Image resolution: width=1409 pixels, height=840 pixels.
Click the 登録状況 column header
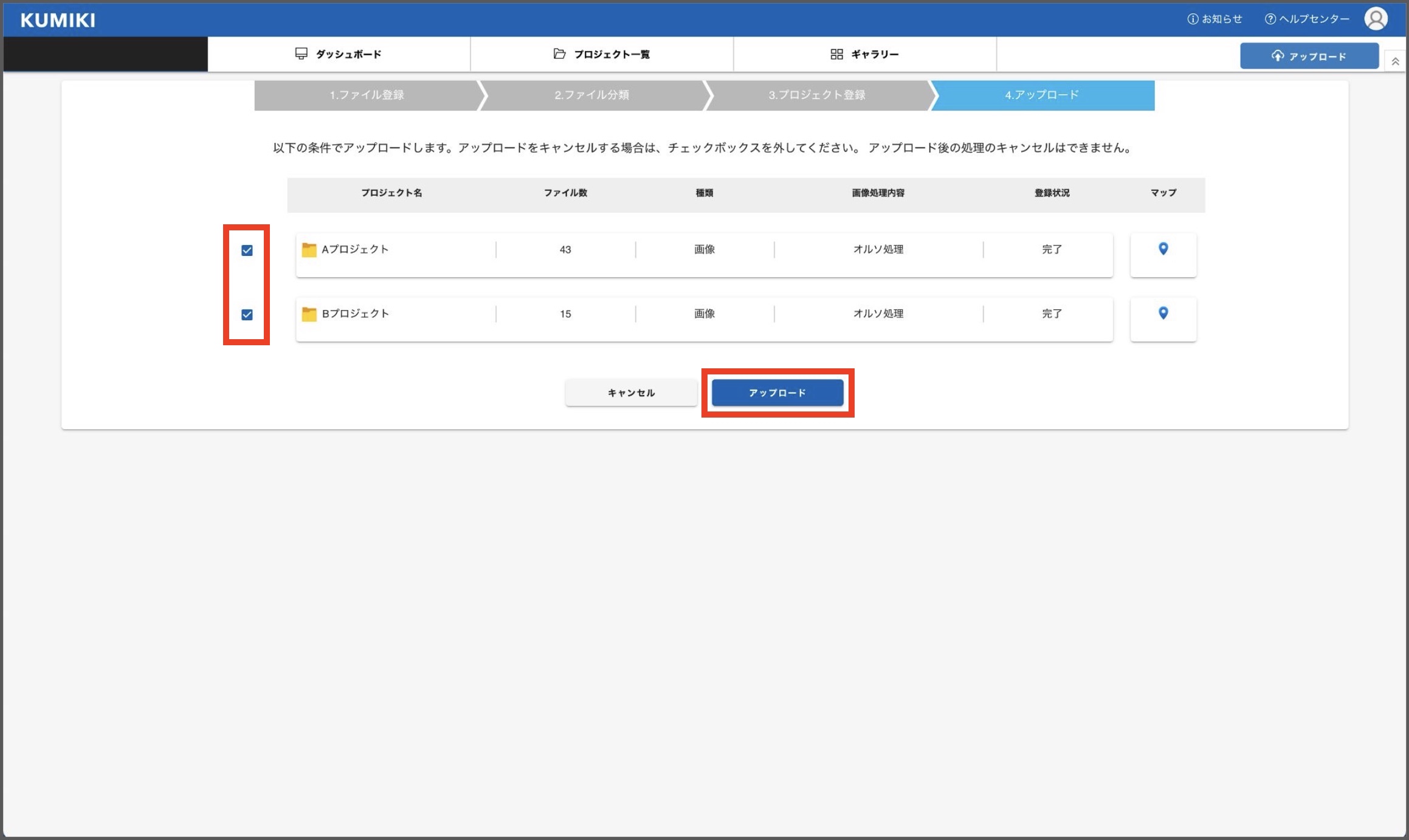(1052, 193)
